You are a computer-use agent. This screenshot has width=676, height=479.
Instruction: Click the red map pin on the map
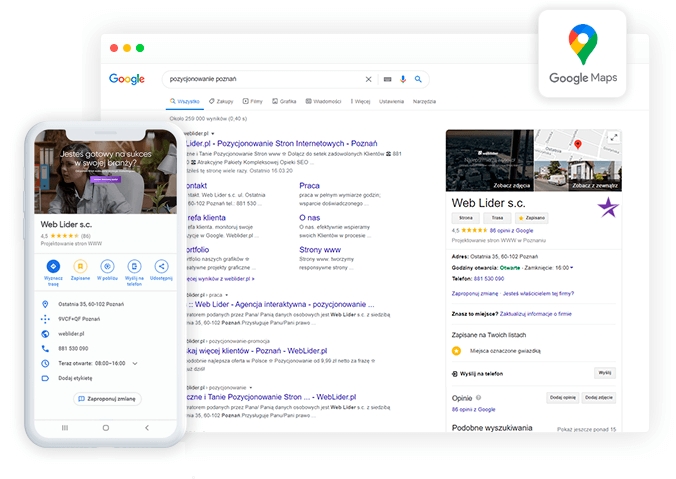click(x=578, y=145)
